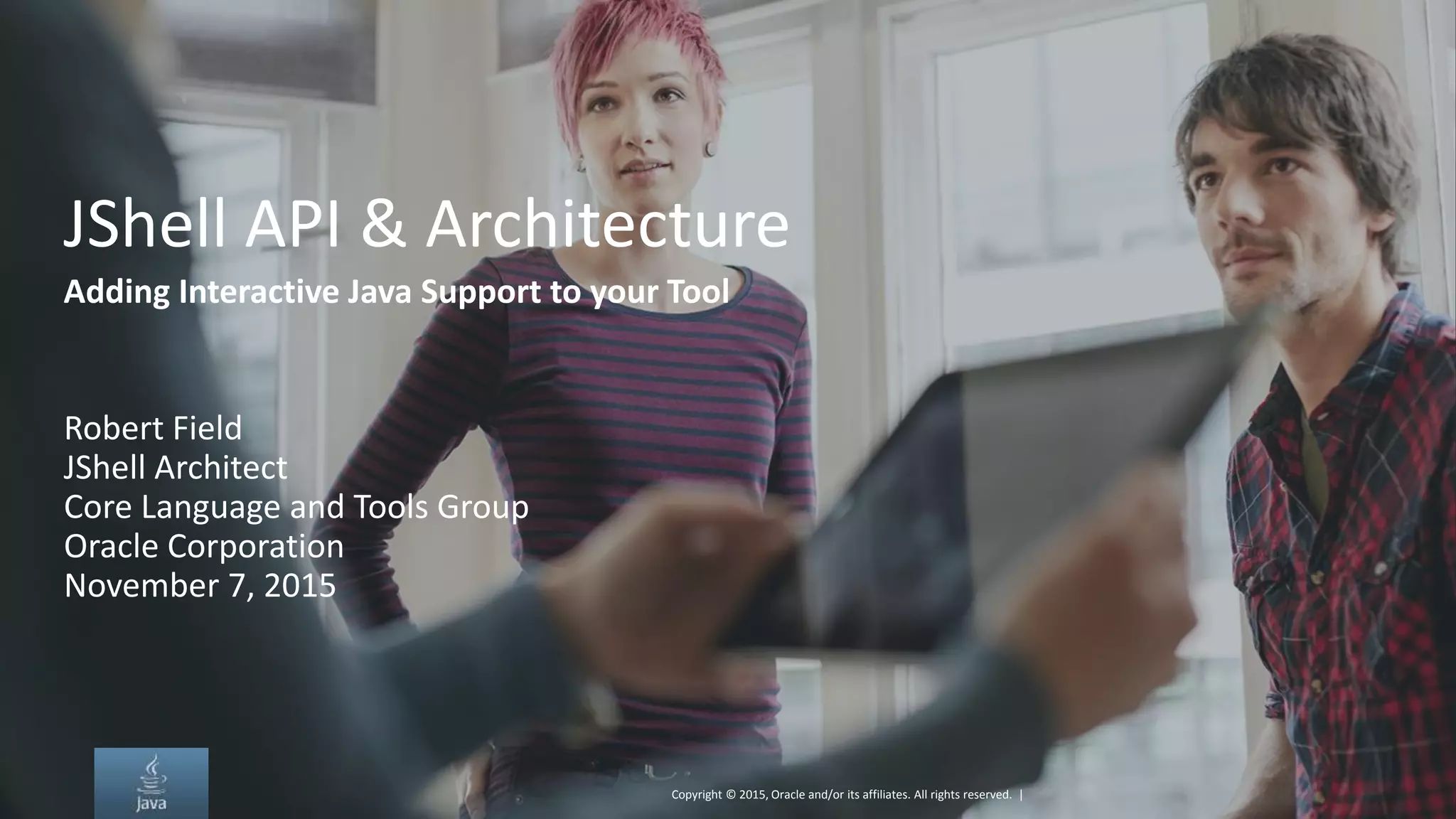
Task: Click the Java logo in the corner
Action: [x=151, y=783]
